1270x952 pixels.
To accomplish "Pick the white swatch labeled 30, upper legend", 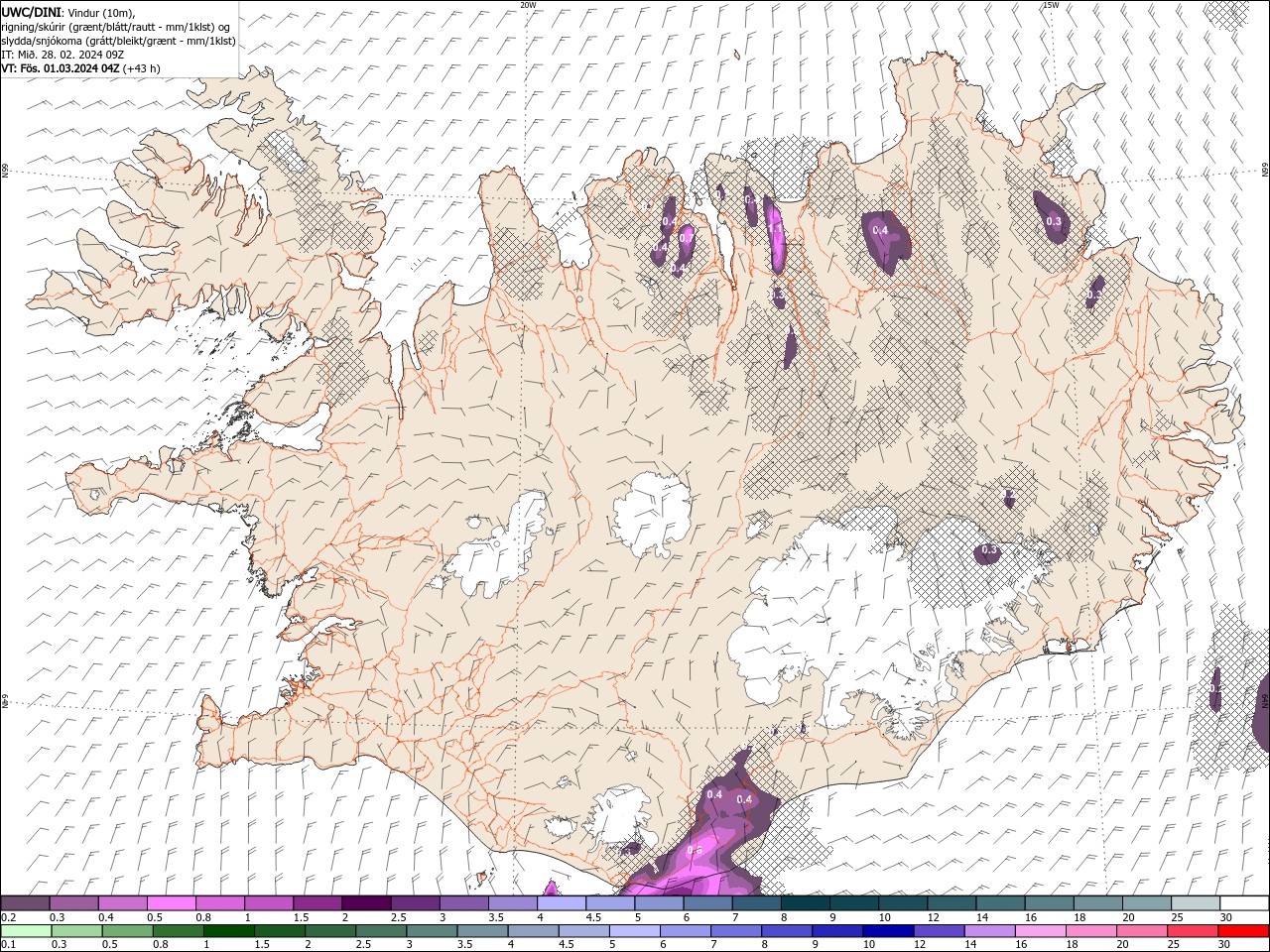I will (x=1244, y=903).
